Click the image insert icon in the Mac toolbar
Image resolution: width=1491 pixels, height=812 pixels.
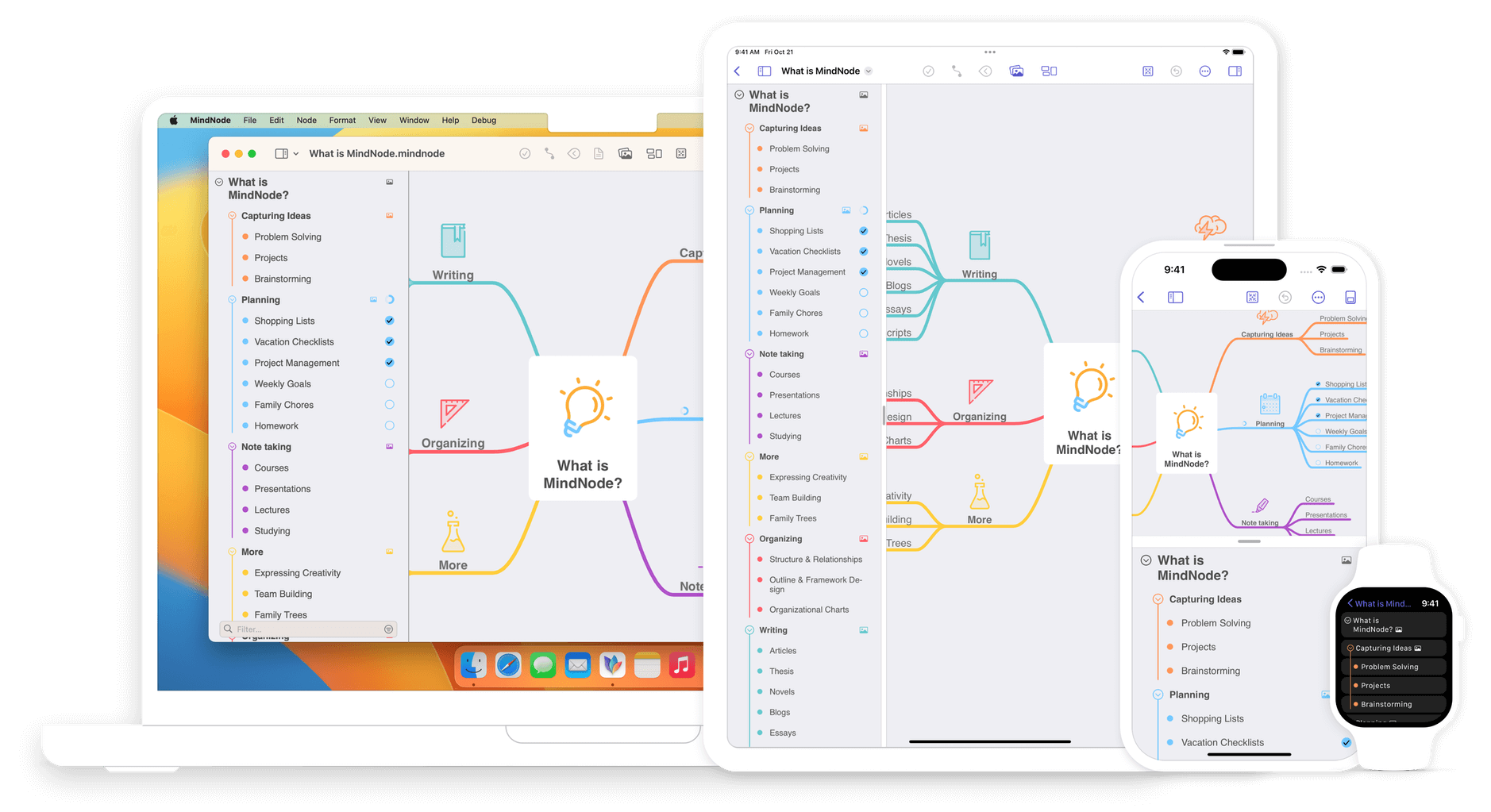coord(626,153)
